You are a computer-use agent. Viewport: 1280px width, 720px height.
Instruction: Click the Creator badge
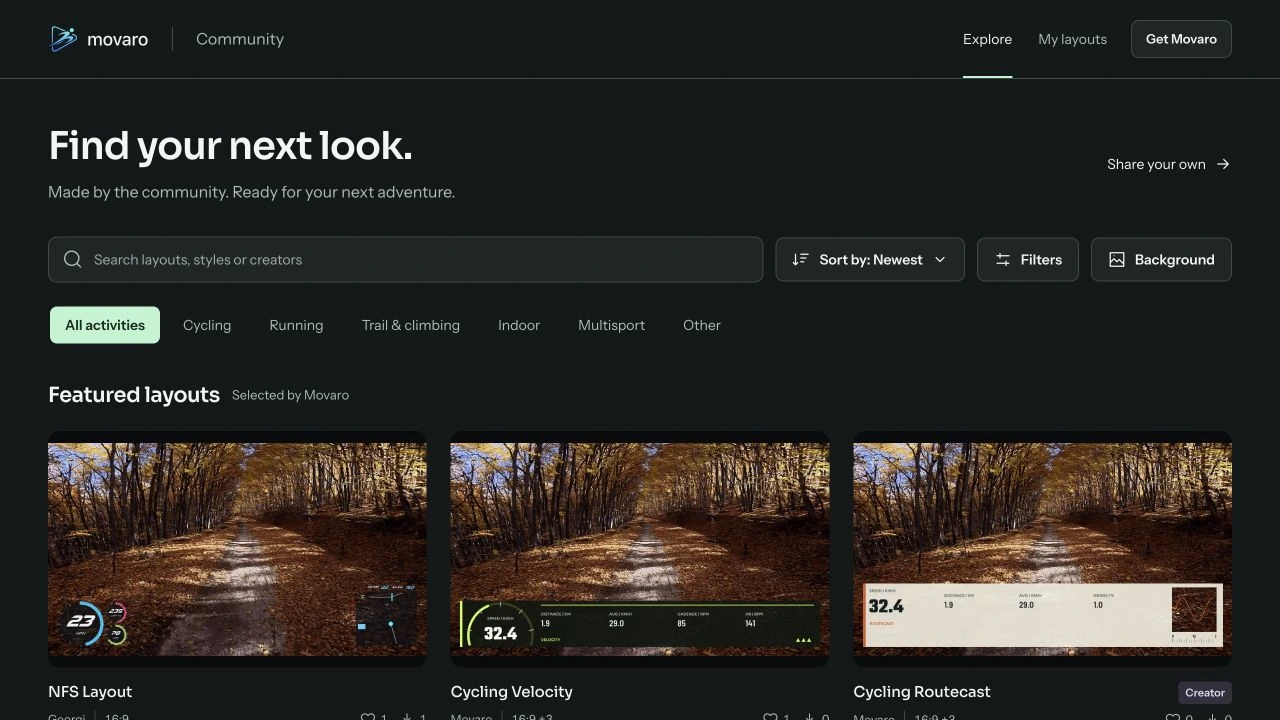click(1205, 692)
